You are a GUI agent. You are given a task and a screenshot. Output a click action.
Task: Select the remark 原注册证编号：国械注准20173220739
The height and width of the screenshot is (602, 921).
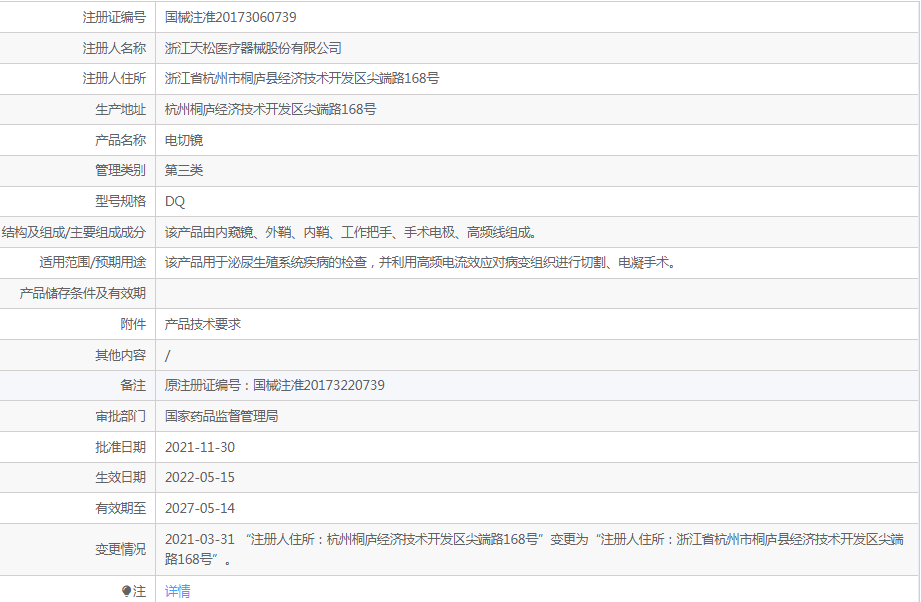pos(275,385)
